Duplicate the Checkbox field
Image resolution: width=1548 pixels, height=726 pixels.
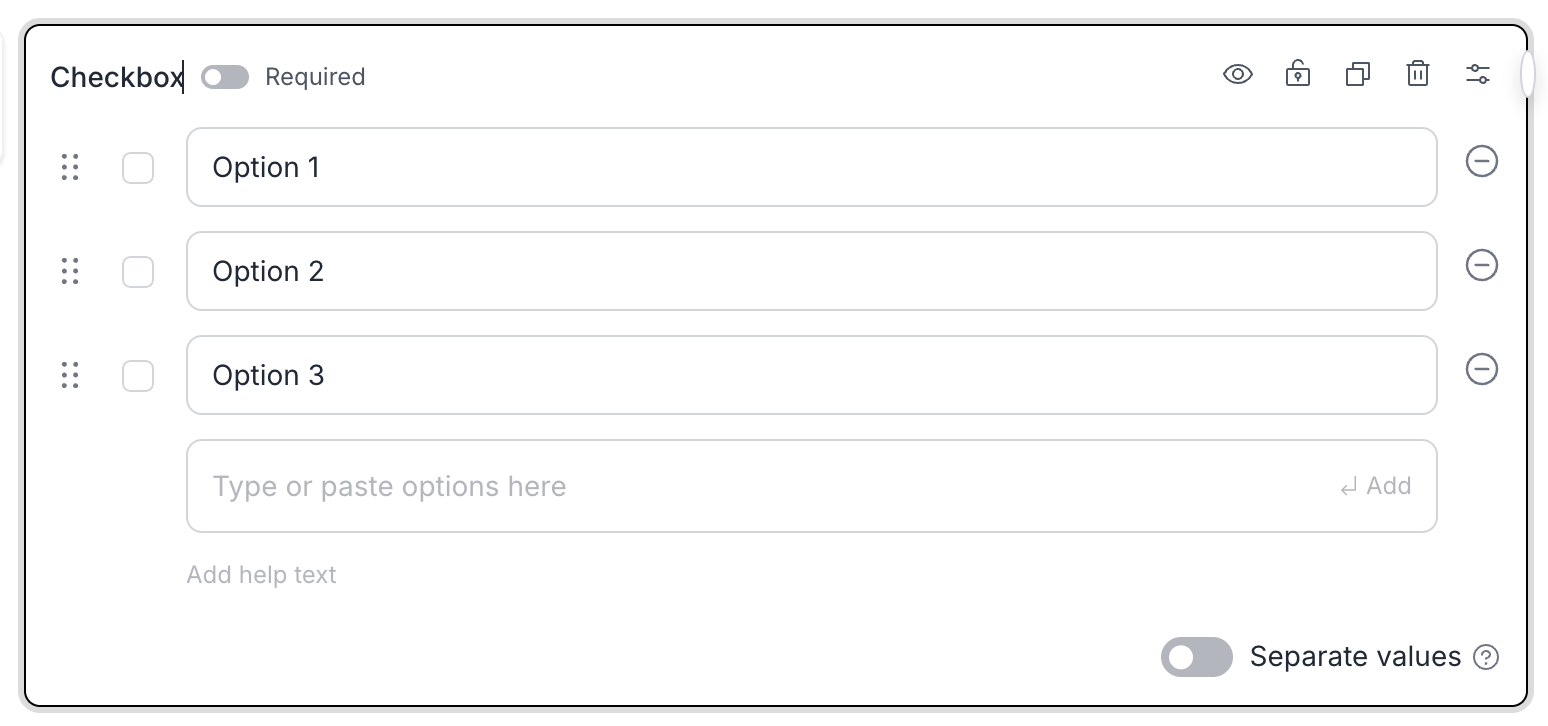1358,75
